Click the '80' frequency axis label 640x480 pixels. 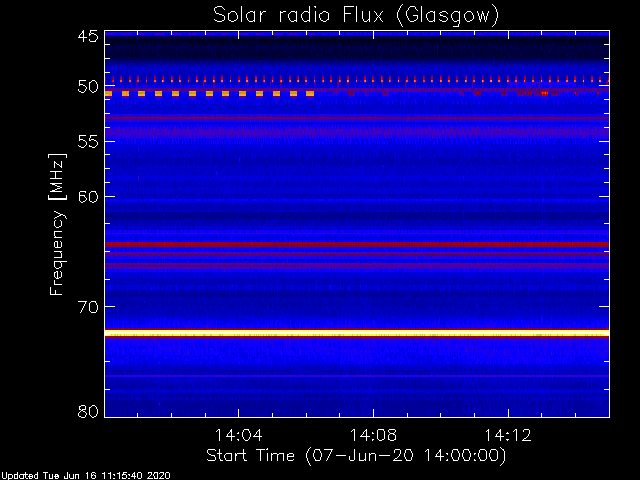point(88,411)
